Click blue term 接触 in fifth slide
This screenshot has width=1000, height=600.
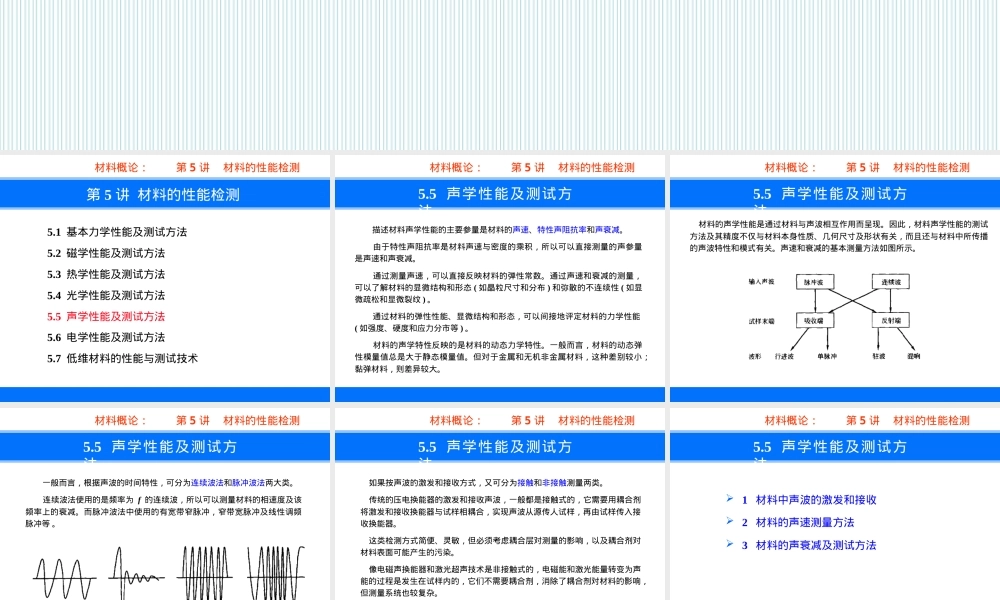point(526,483)
